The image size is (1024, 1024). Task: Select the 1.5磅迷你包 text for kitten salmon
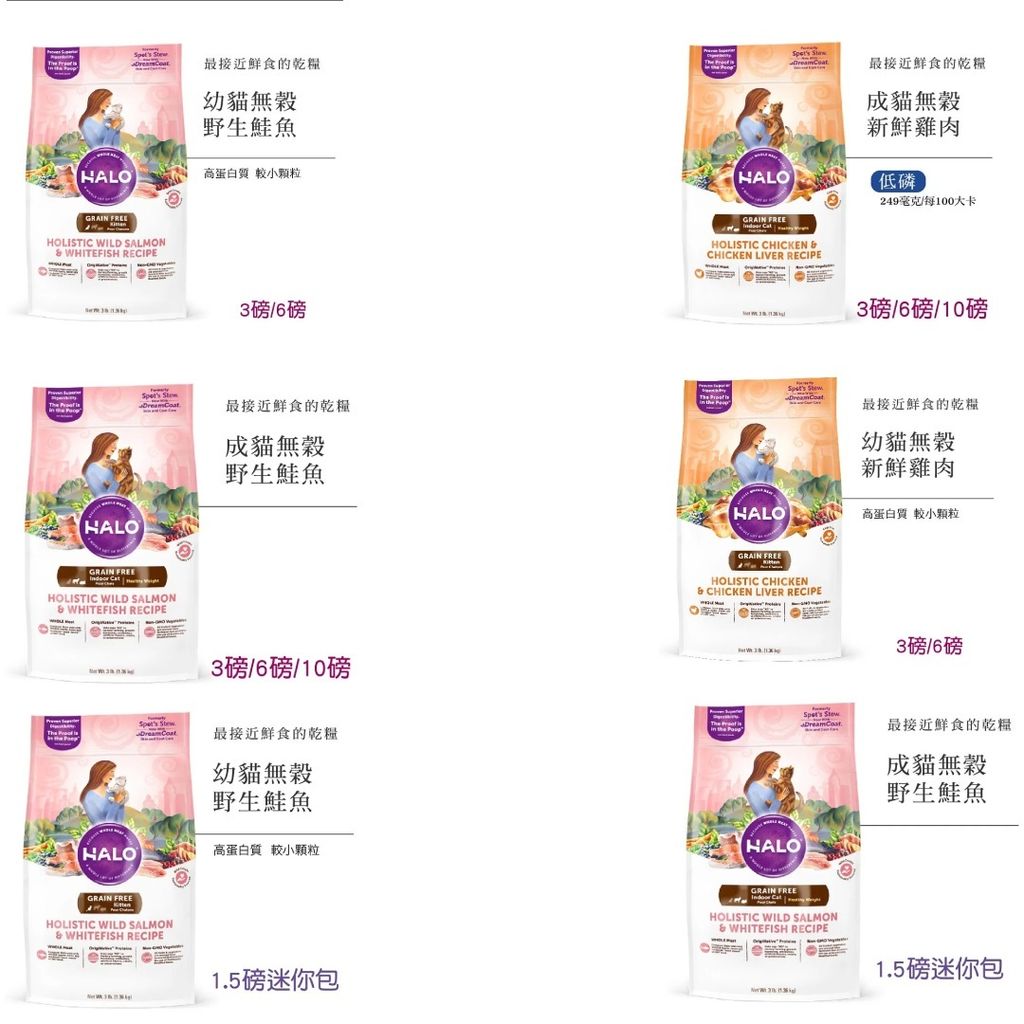[x=275, y=980]
